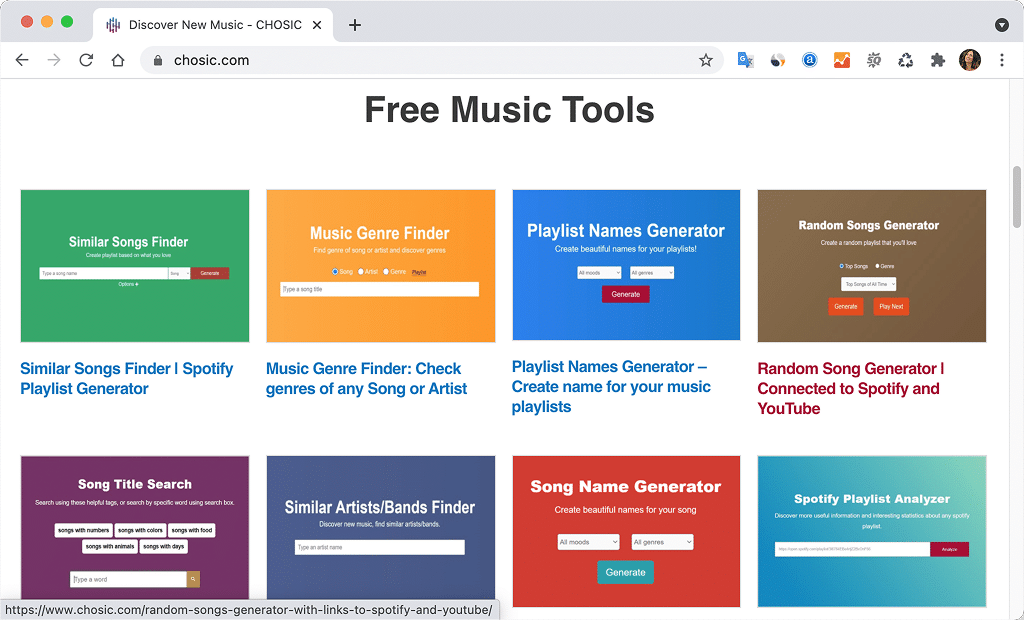Click Generate in Playlist Names Generator
This screenshot has height=620, width=1024.
(625, 295)
